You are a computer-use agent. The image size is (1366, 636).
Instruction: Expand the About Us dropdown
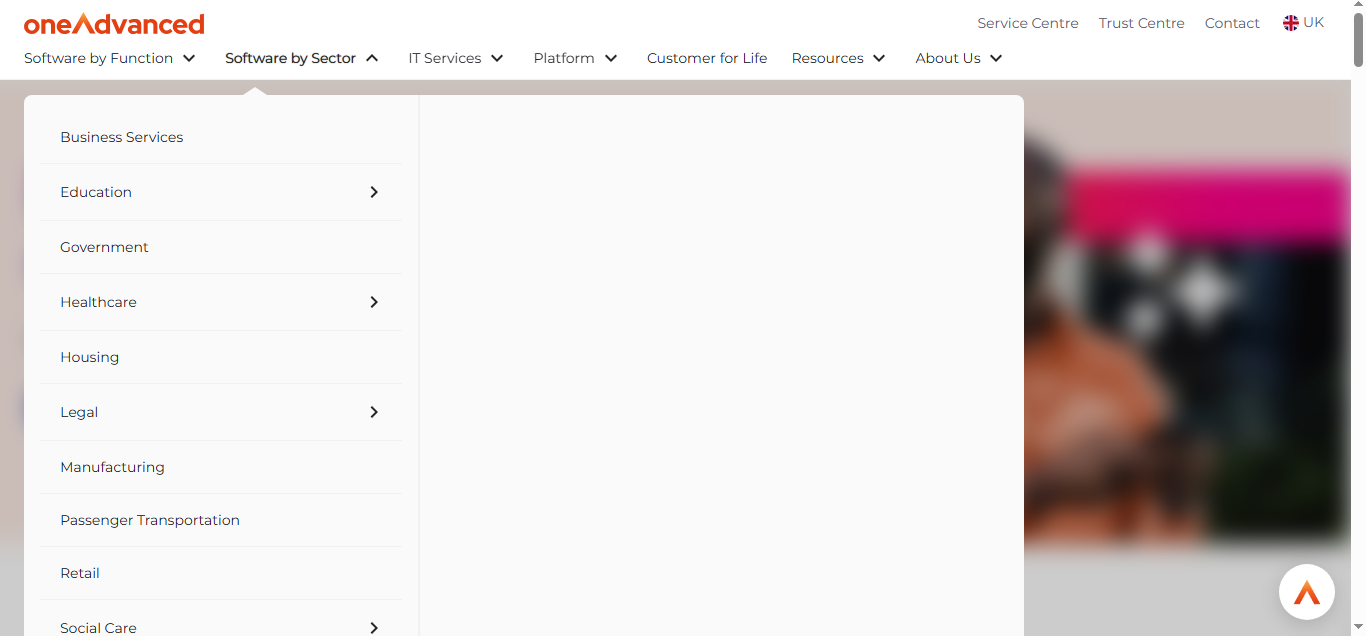point(957,58)
